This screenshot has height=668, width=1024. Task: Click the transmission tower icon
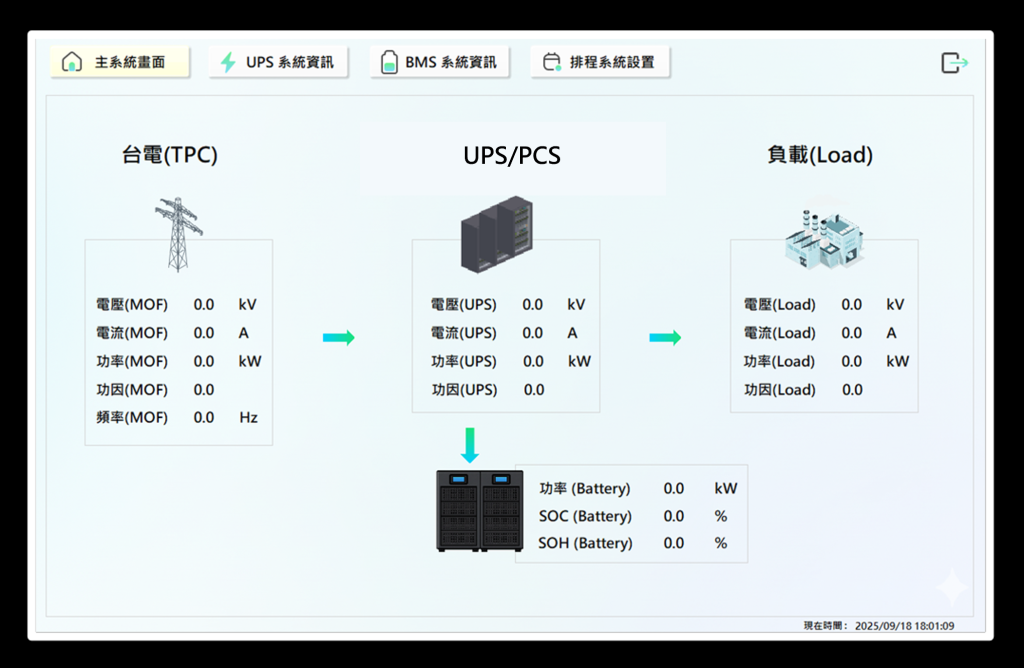tap(178, 234)
